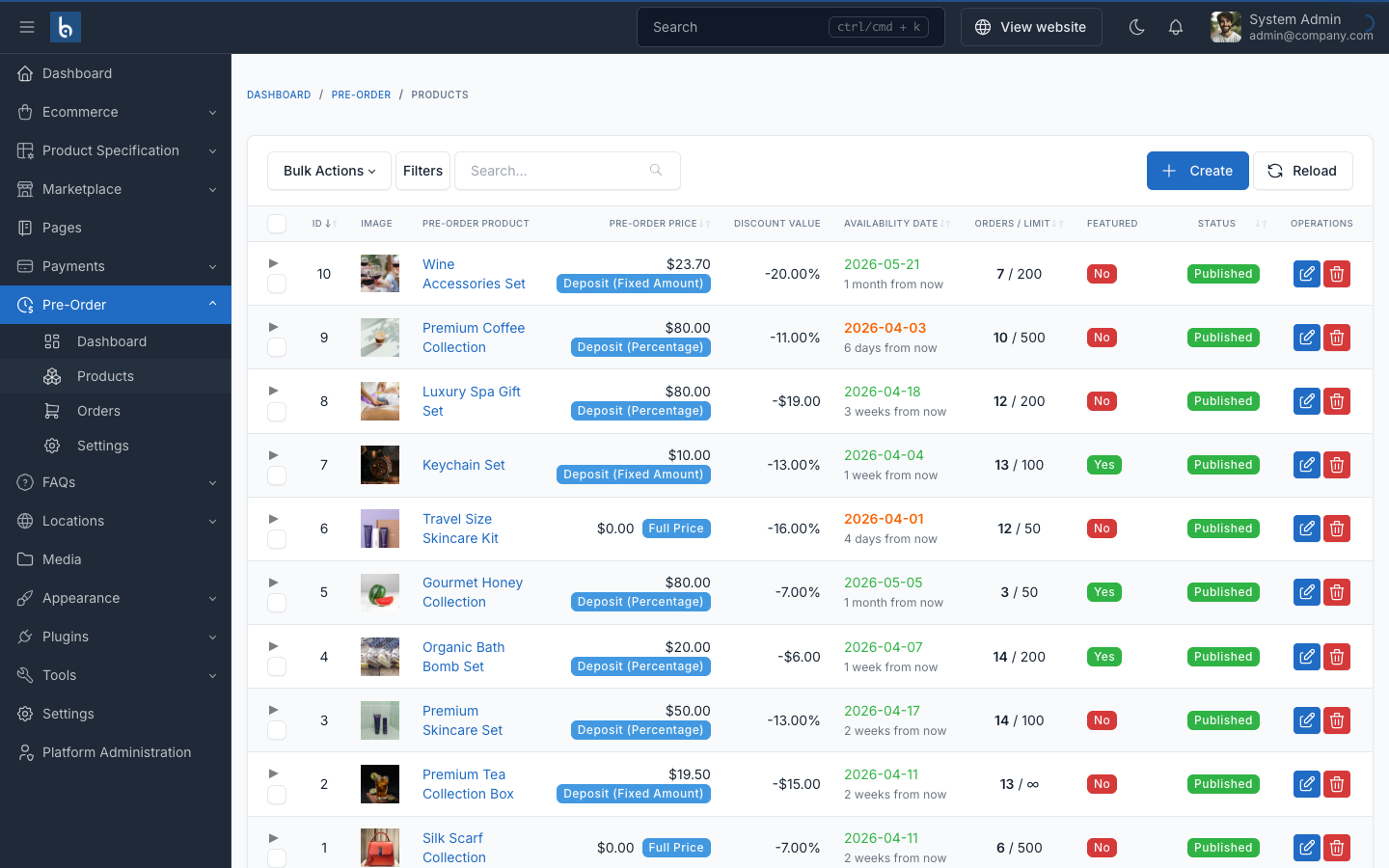Edit the Wine Accessories Set row

tap(1306, 274)
